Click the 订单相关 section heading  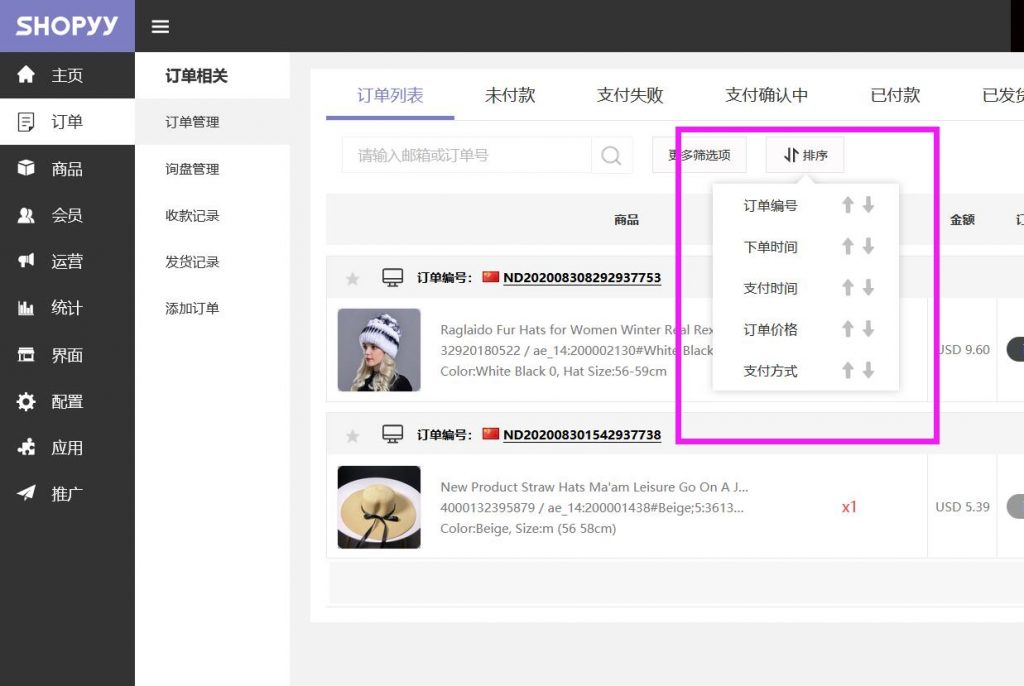point(196,76)
